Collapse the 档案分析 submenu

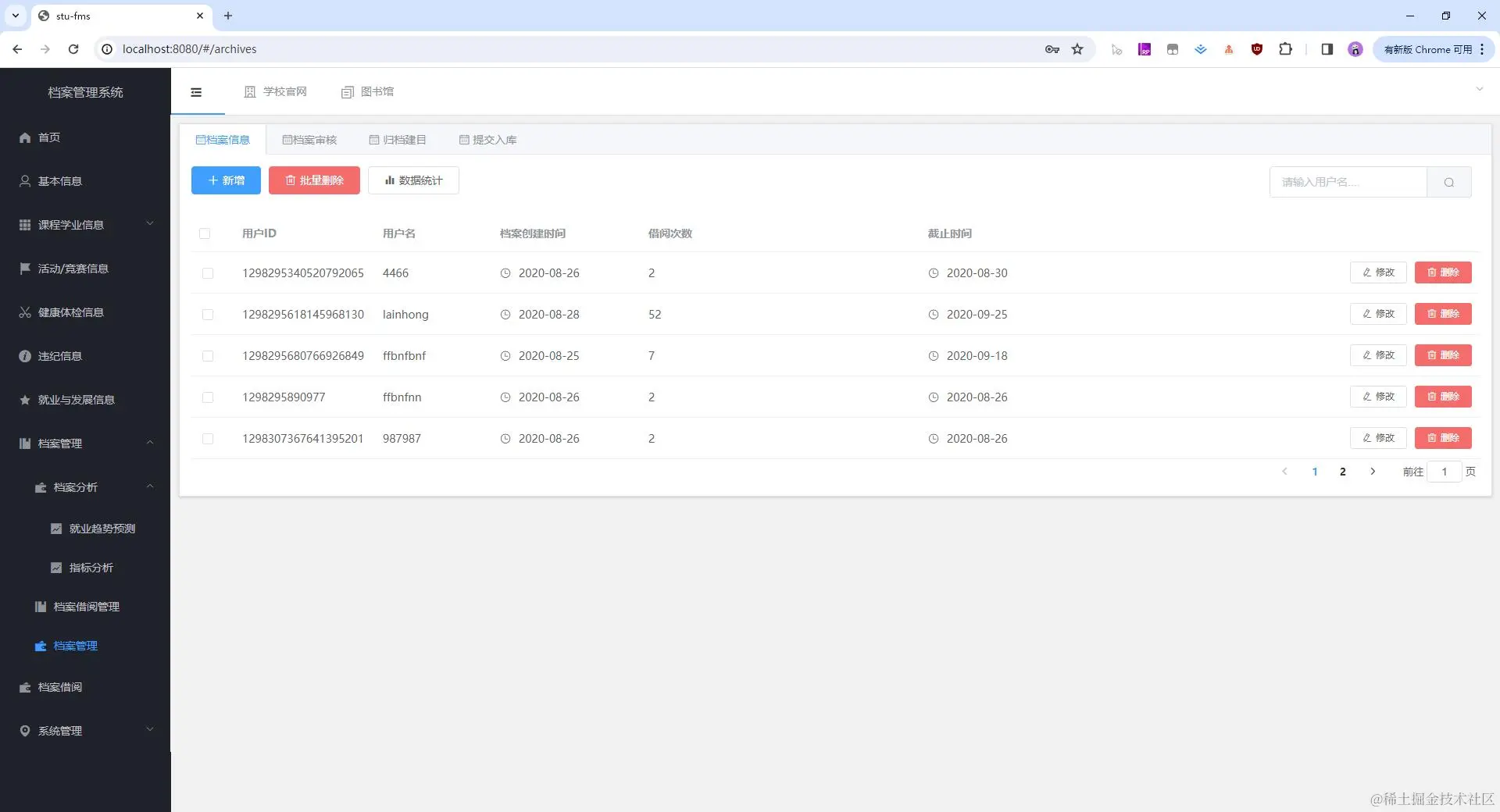(x=85, y=487)
